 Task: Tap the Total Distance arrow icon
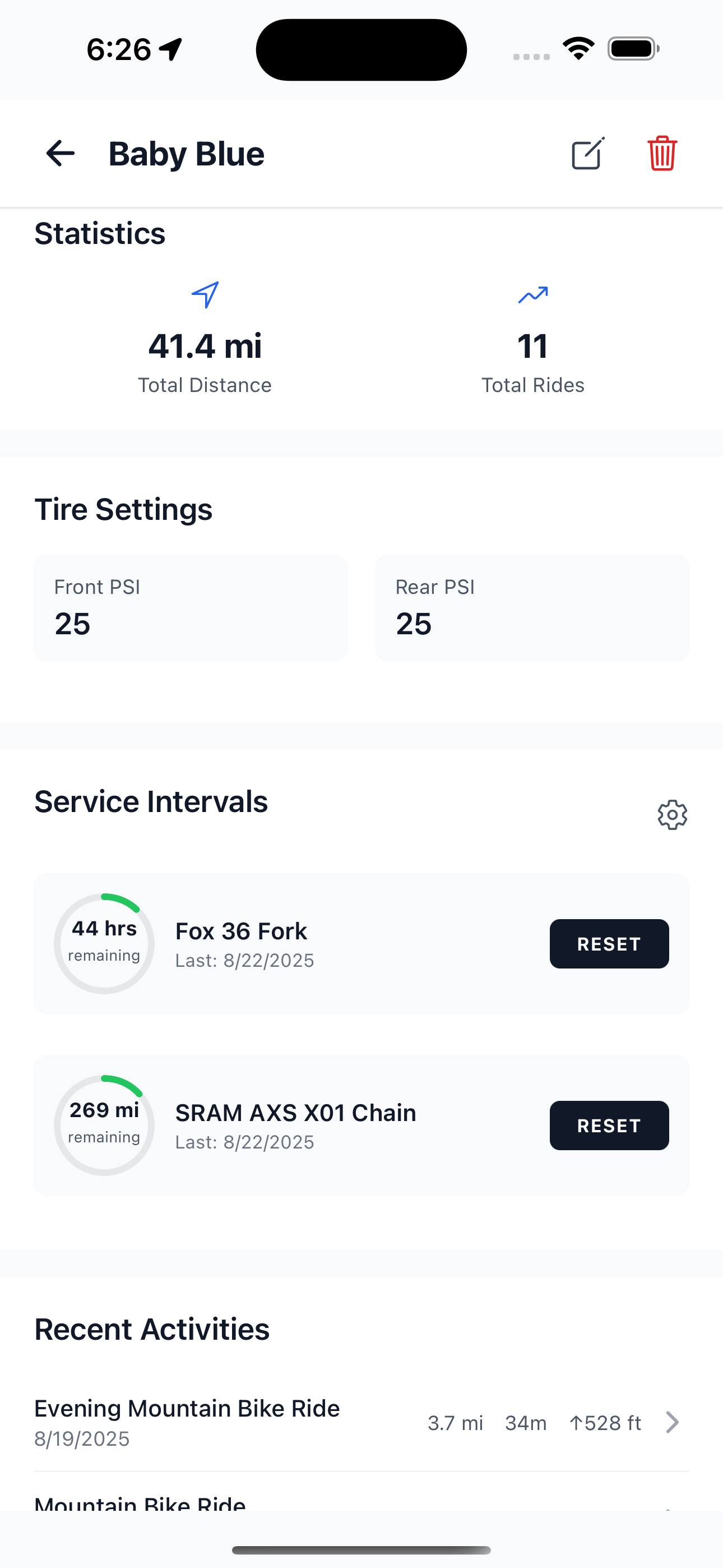205,295
